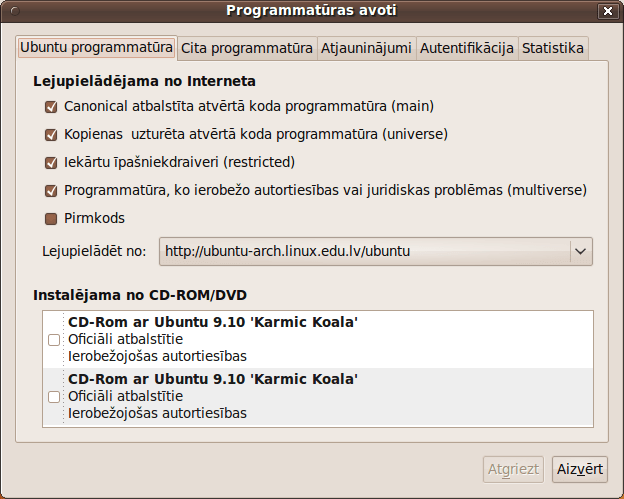The image size is (624, 499).
Task: Go to the Autentifikācija tab
Action: (x=467, y=48)
